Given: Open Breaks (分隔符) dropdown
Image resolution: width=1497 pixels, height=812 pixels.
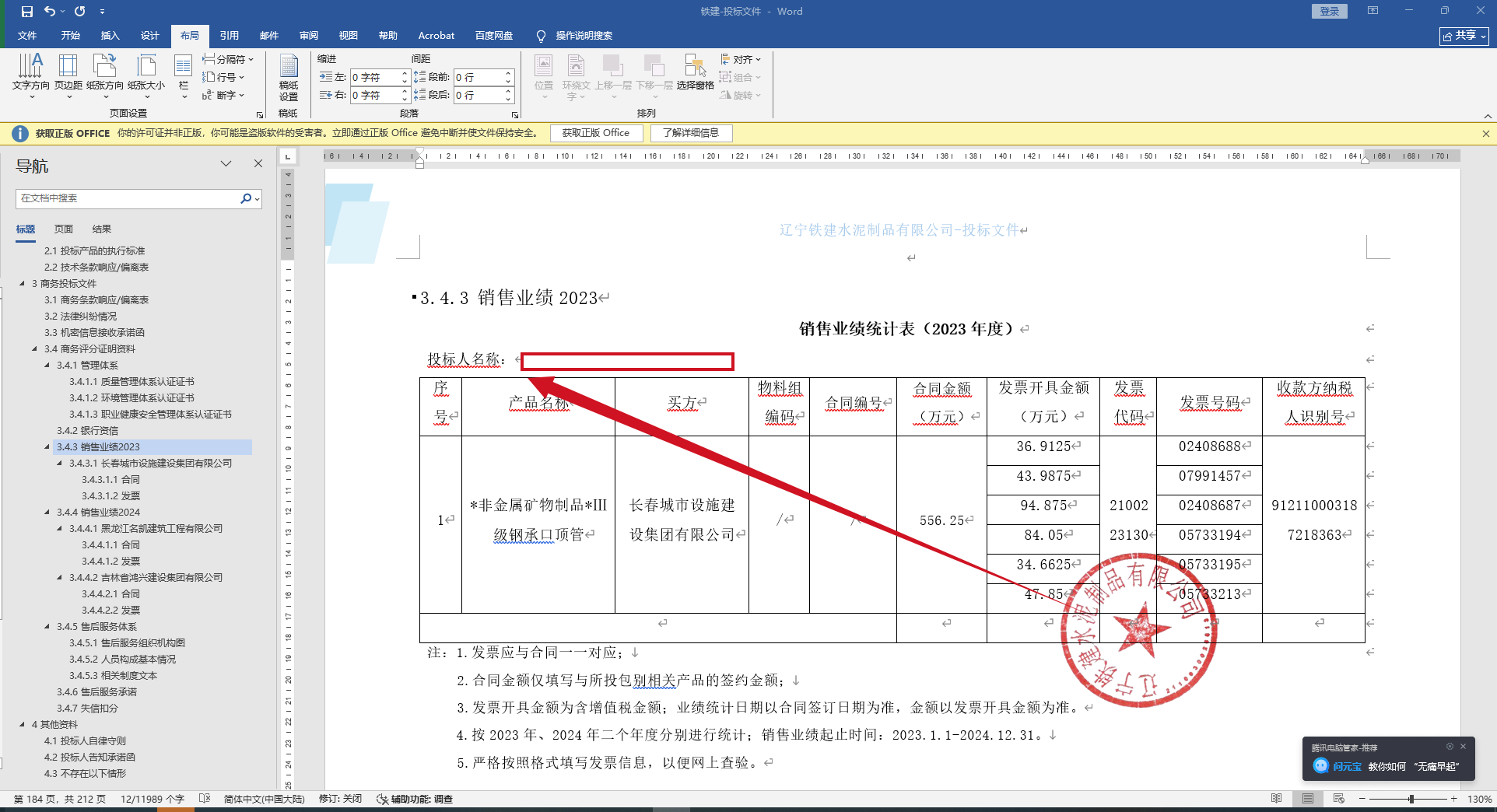Looking at the screenshot, I should pos(228,59).
